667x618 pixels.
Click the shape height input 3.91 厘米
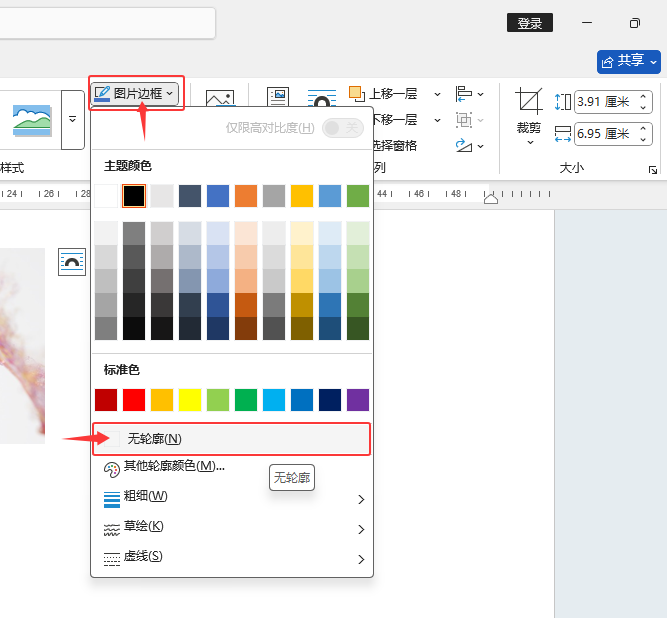point(604,102)
